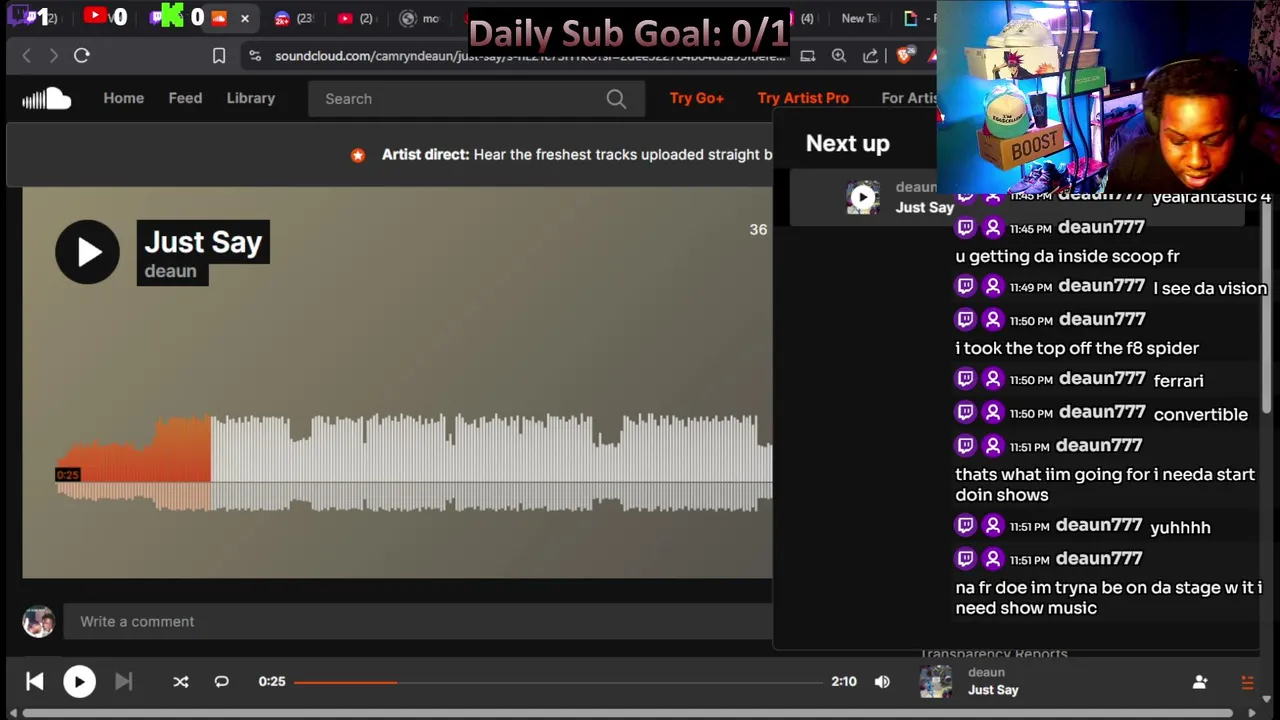Viewport: 1280px width, 720px height.
Task: Click the Just Say title in the player bar
Action: (x=993, y=690)
